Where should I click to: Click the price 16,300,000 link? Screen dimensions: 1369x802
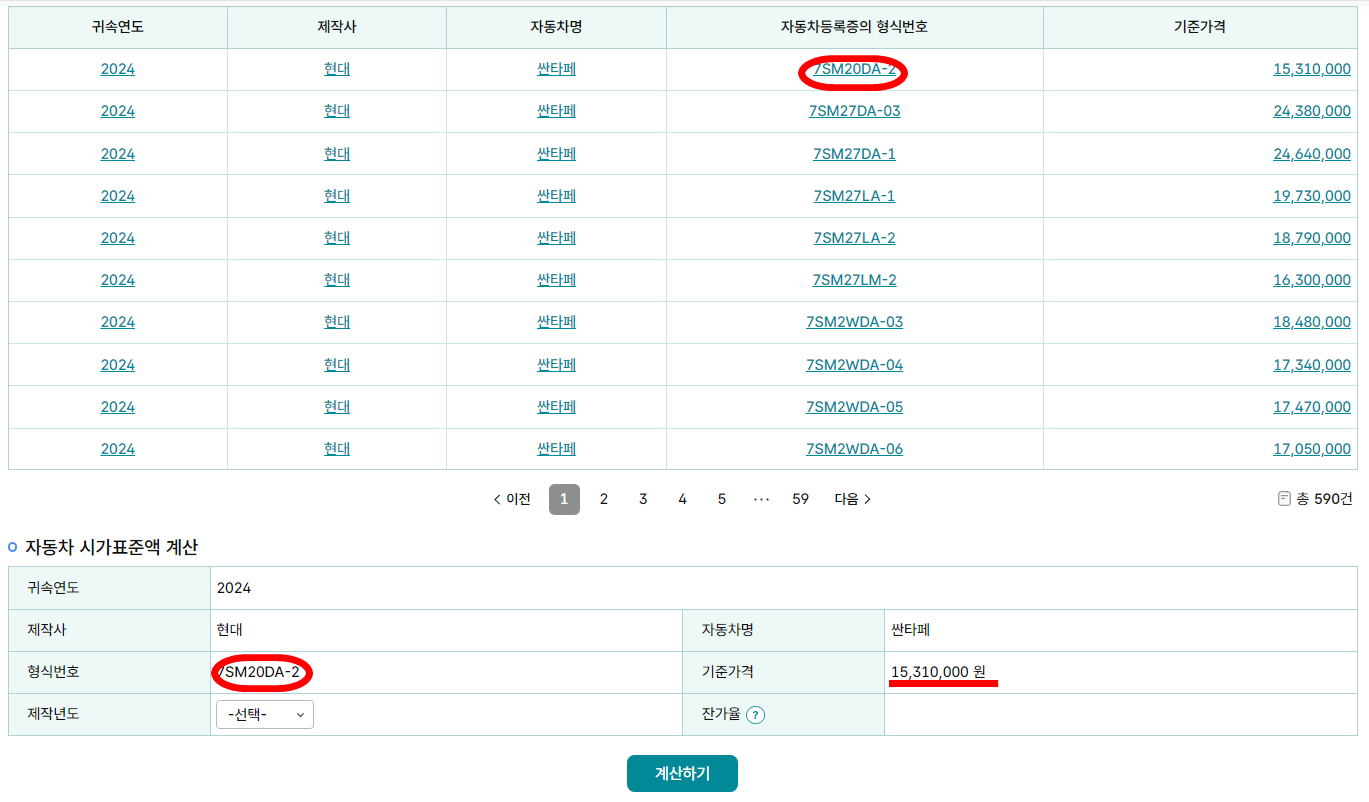pyautogui.click(x=1312, y=280)
